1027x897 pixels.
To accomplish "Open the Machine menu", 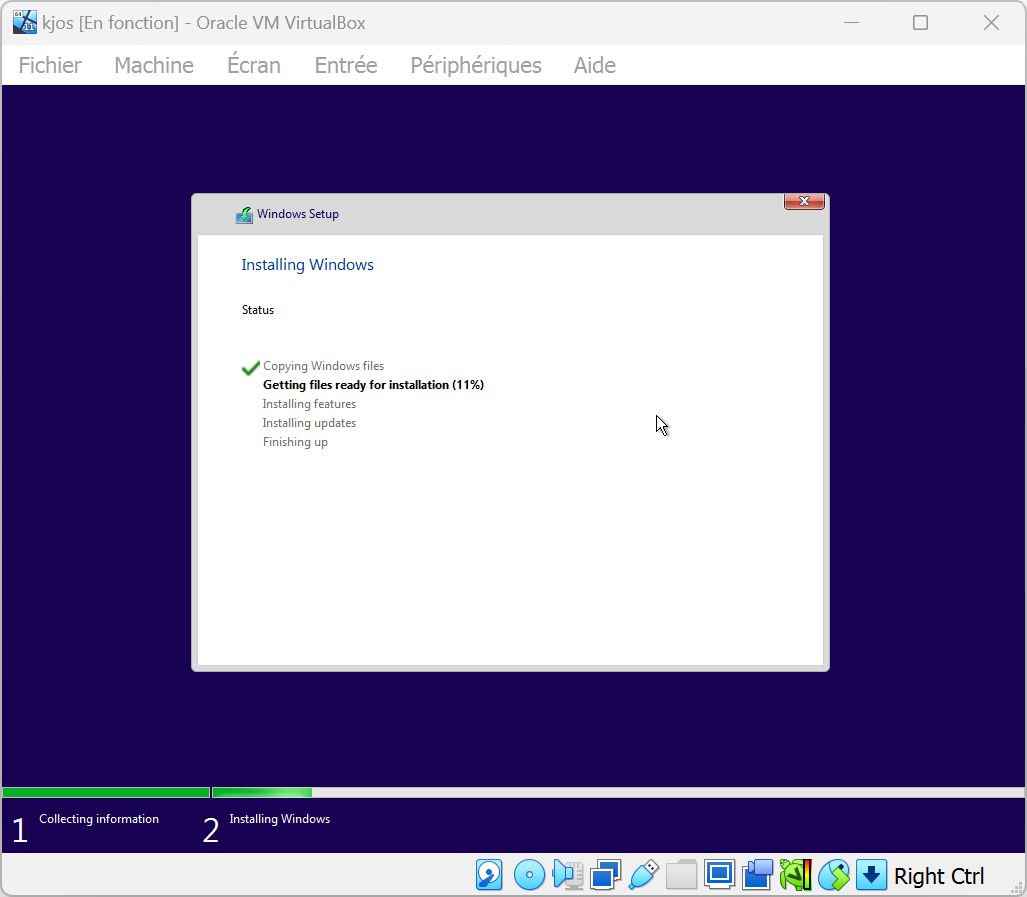I will [x=154, y=65].
